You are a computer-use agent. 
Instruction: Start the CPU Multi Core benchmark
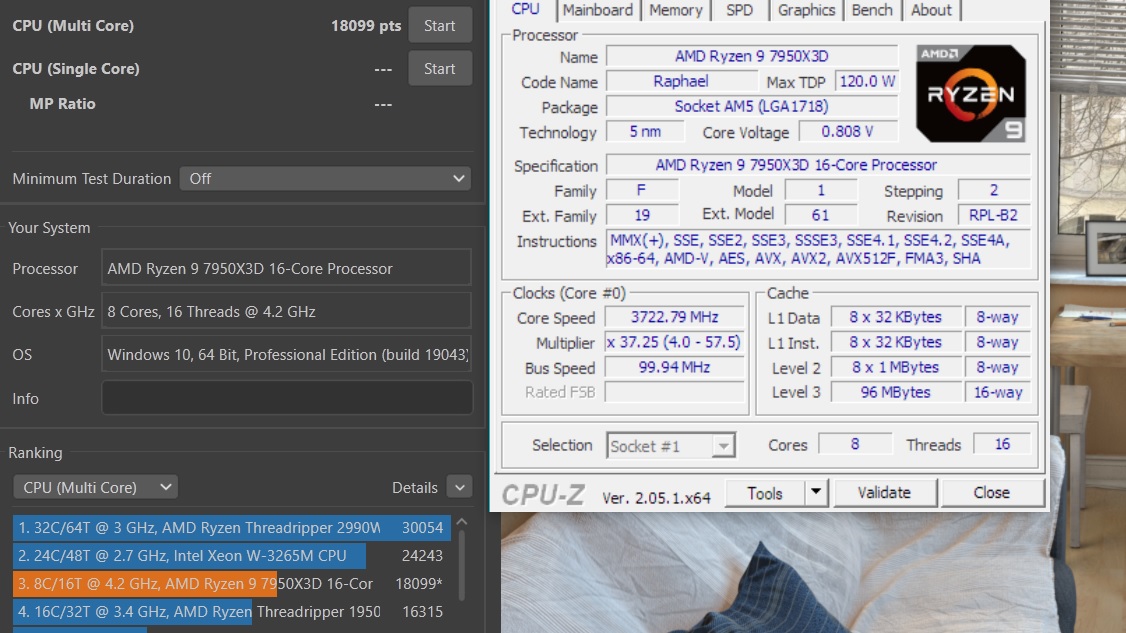pyautogui.click(x=439, y=25)
